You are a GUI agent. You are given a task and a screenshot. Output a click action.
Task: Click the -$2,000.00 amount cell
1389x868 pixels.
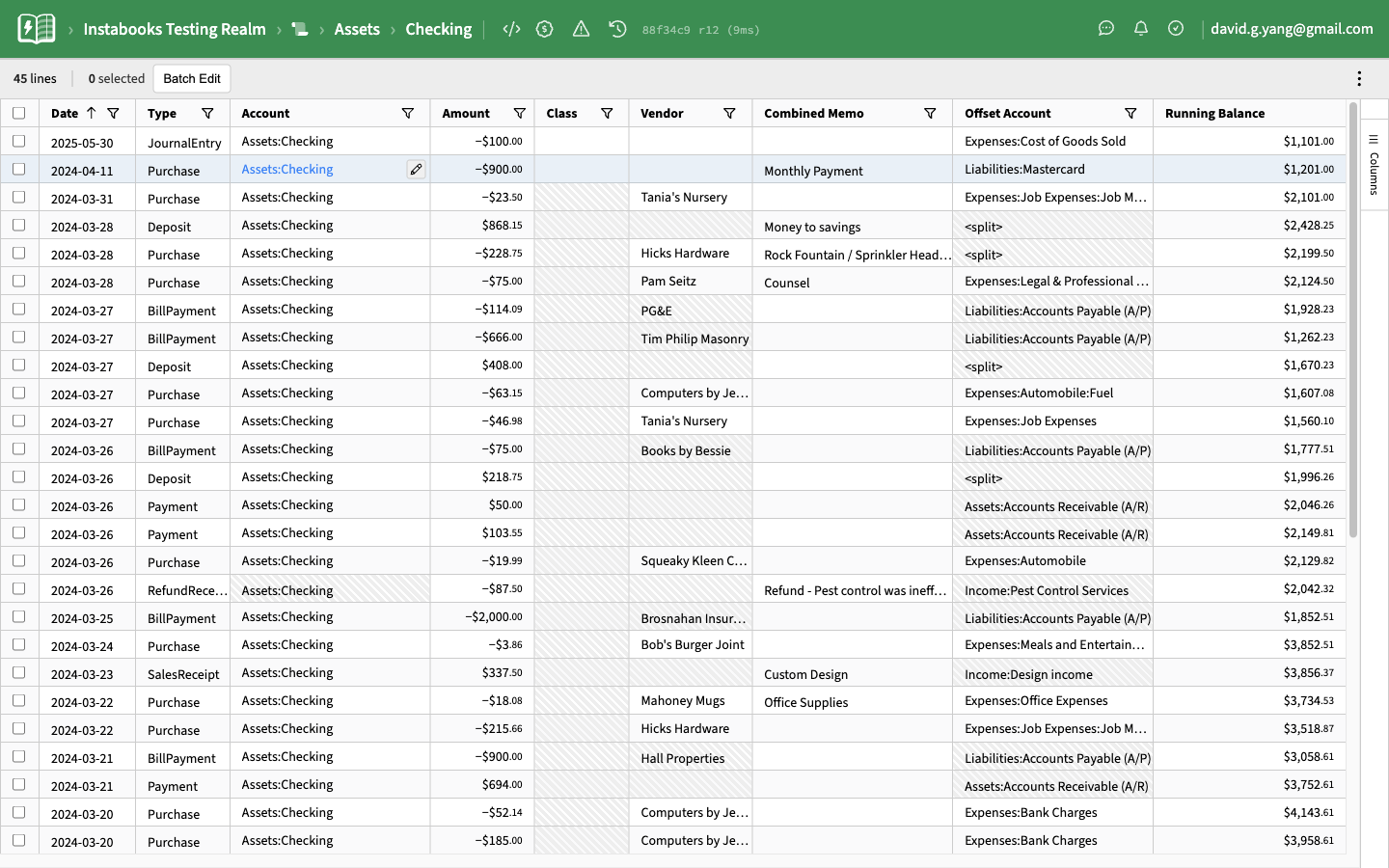pyautogui.click(x=481, y=616)
